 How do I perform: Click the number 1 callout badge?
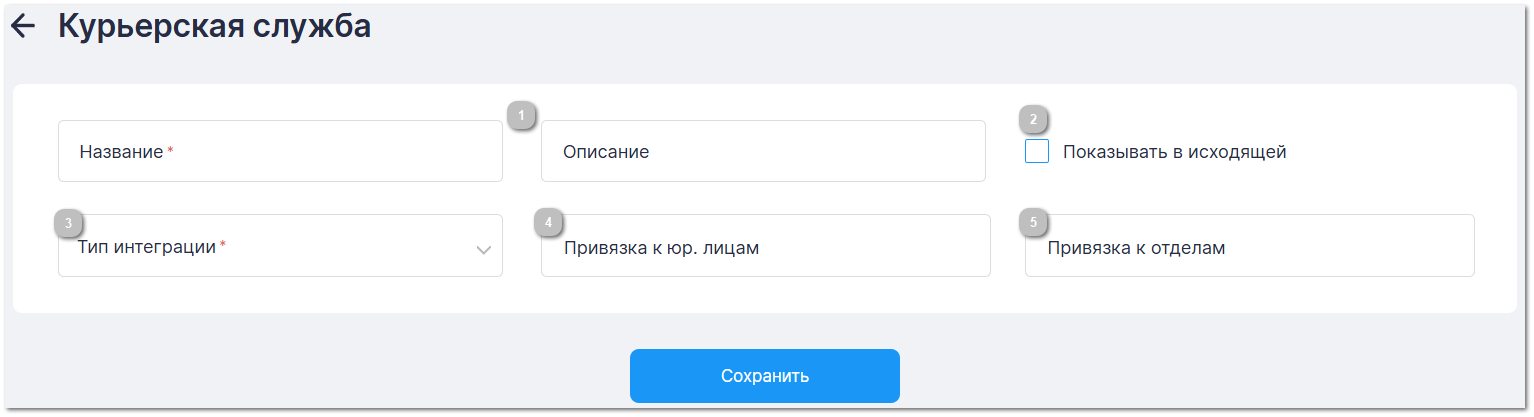pyautogui.click(x=520, y=115)
